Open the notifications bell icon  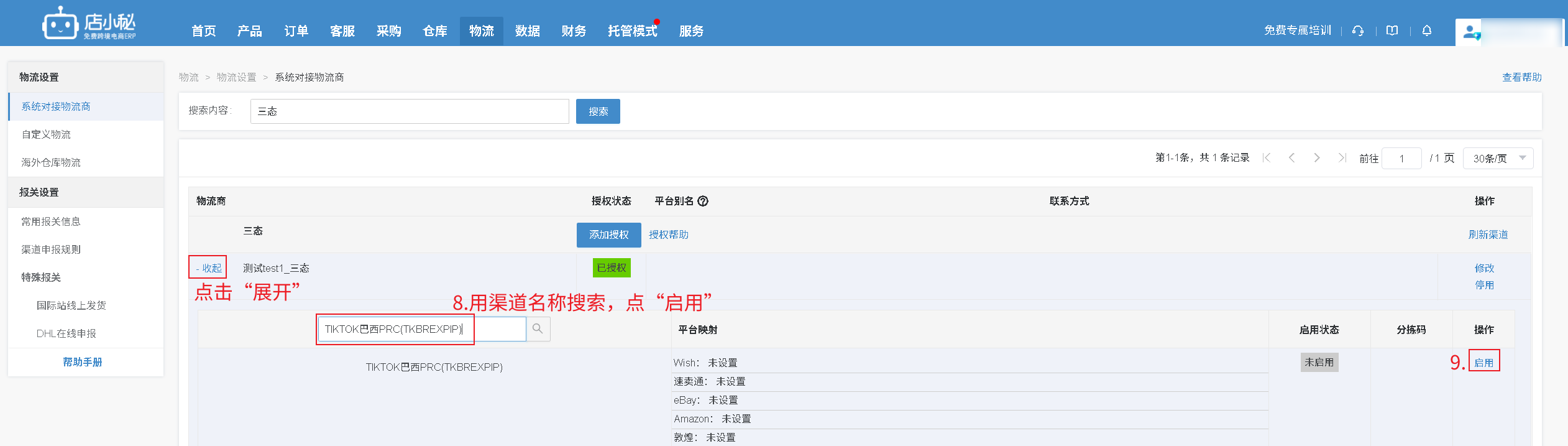[1427, 30]
